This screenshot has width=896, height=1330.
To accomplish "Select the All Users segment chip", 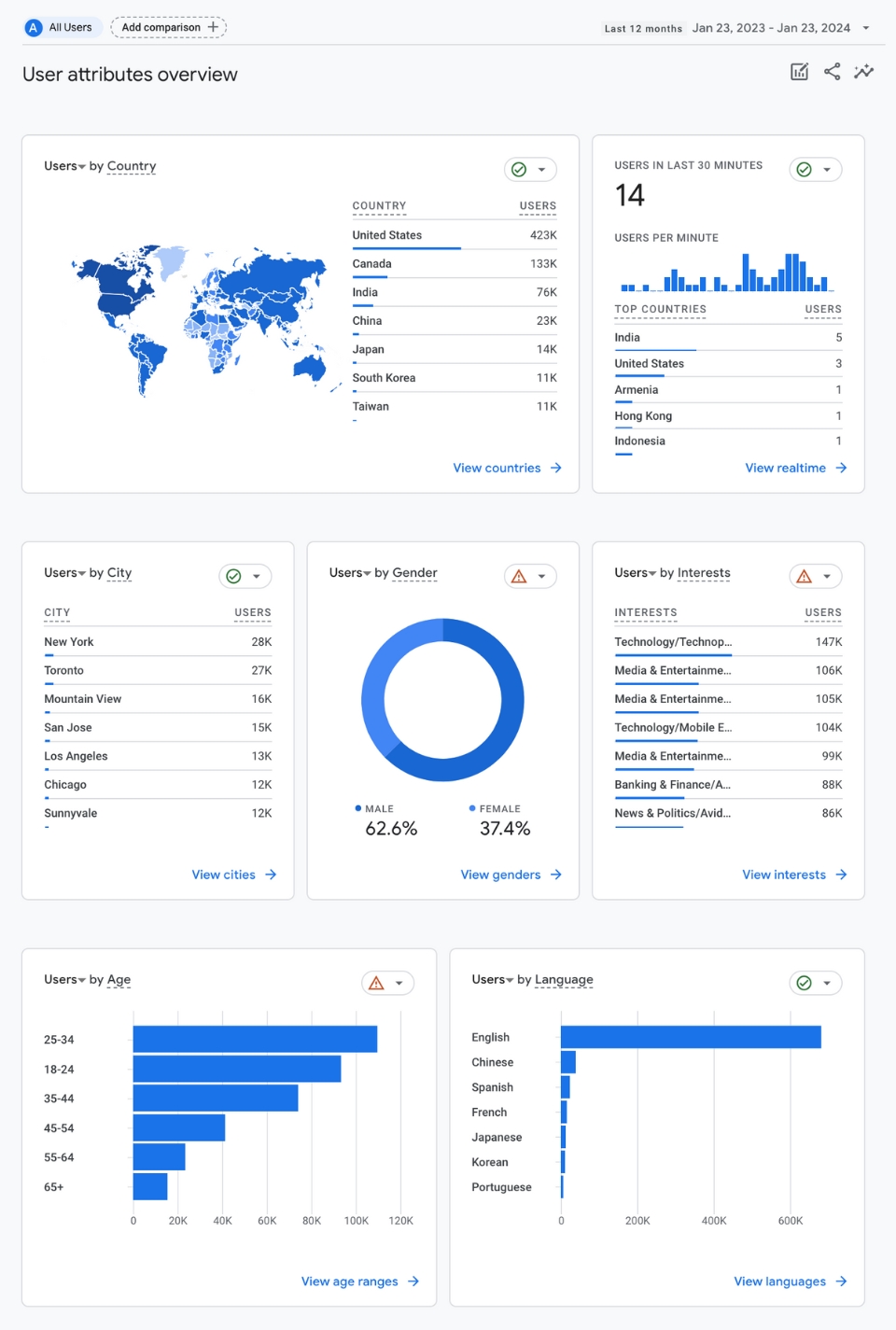I will [62, 27].
